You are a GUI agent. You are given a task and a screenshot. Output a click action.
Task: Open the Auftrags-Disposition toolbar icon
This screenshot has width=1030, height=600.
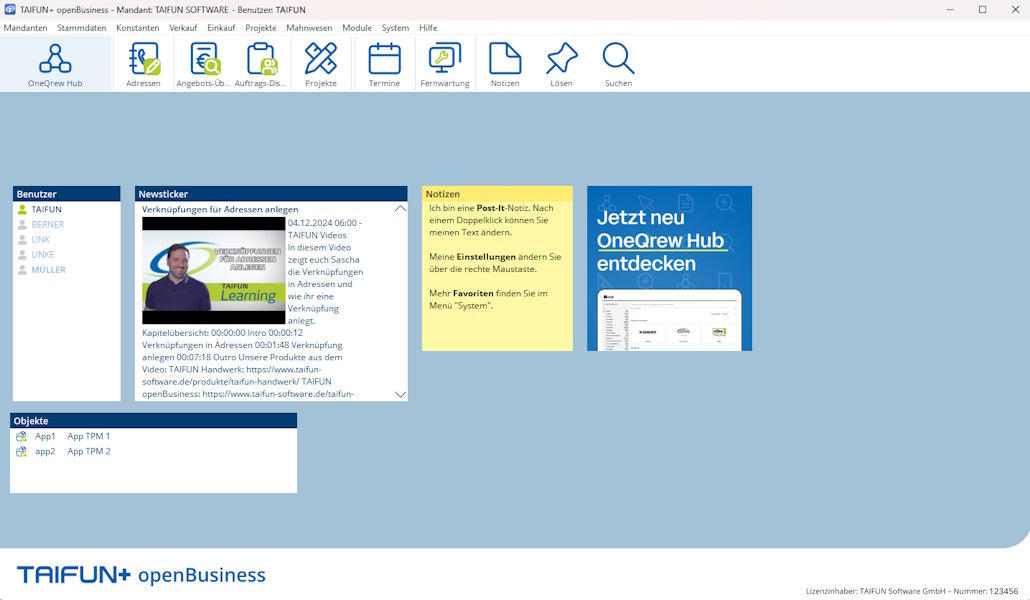point(261,64)
